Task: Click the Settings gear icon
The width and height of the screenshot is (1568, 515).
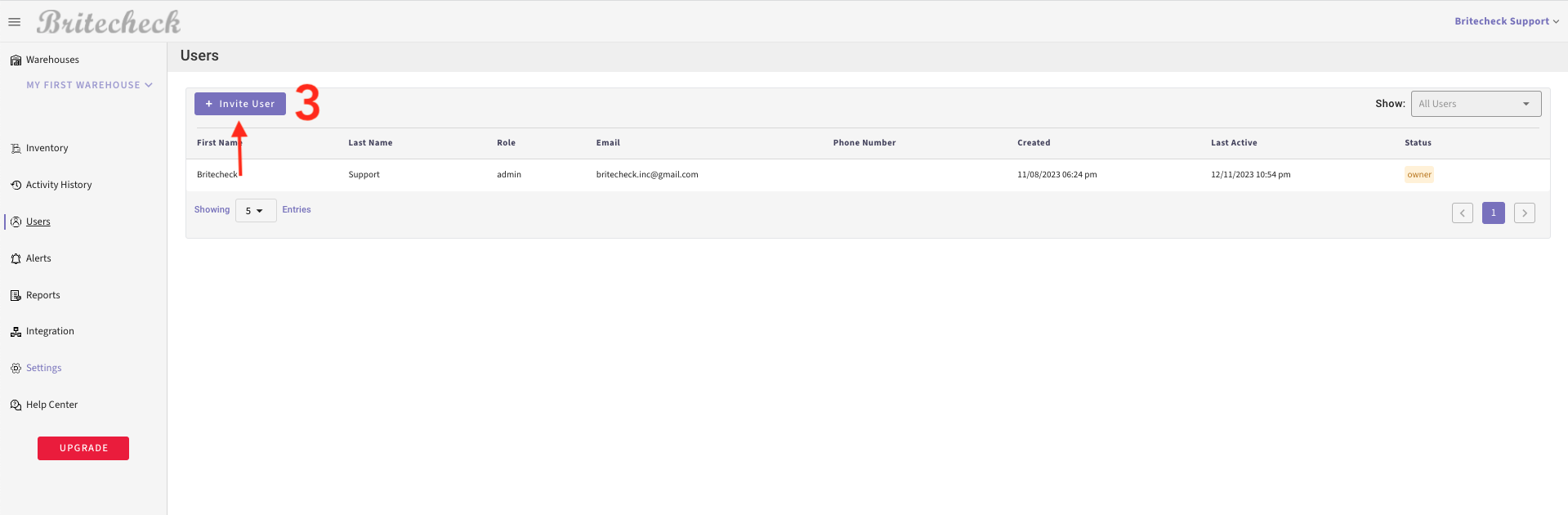Action: click(x=16, y=369)
